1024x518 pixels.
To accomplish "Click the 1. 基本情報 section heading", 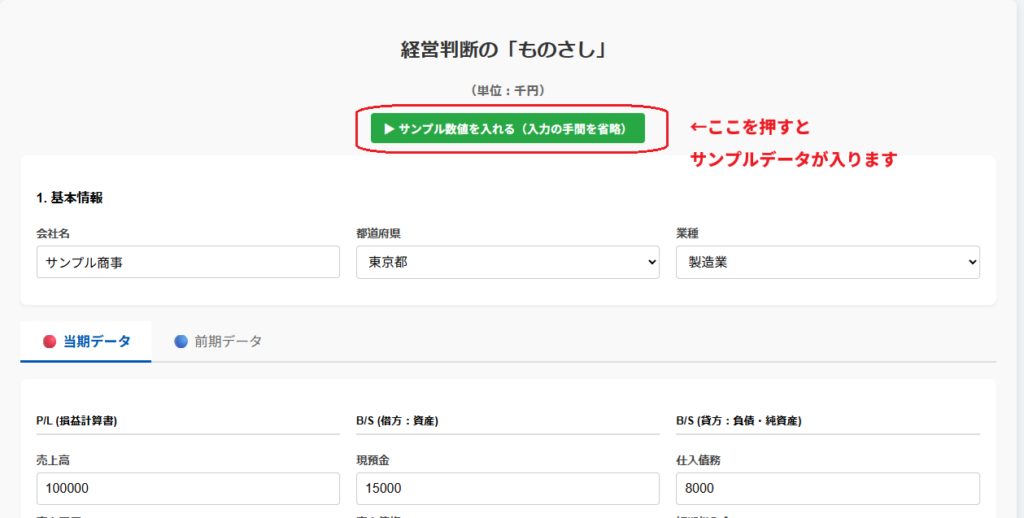I will coord(69,197).
